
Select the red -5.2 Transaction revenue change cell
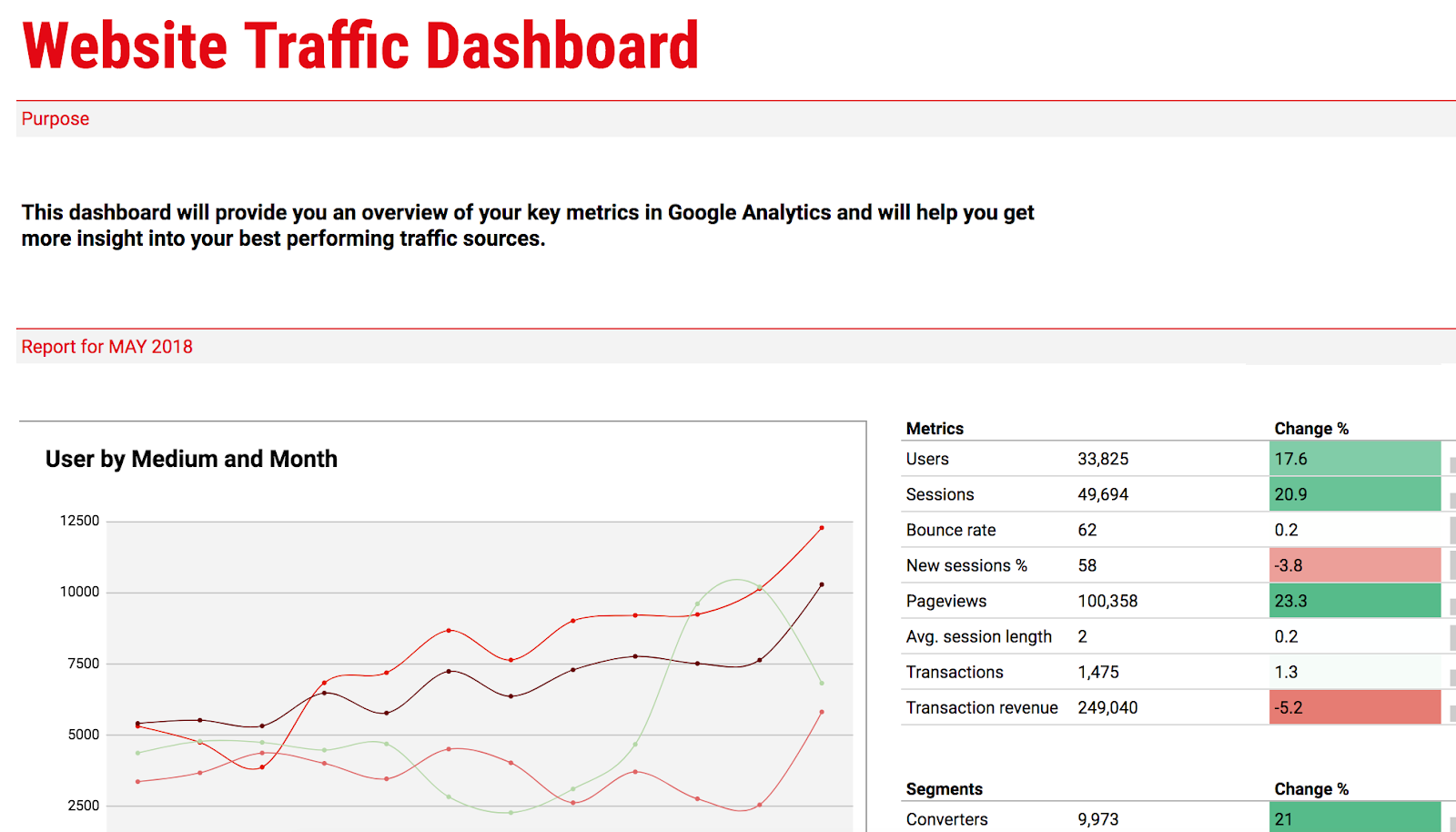pos(1354,706)
